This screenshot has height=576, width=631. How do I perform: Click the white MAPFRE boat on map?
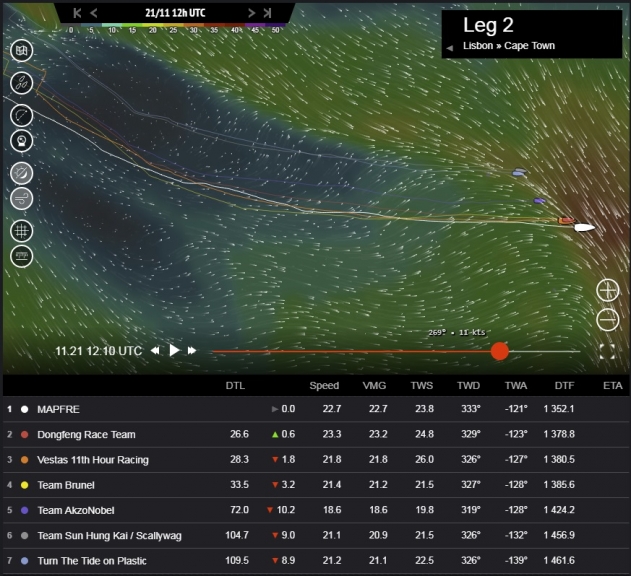point(584,228)
